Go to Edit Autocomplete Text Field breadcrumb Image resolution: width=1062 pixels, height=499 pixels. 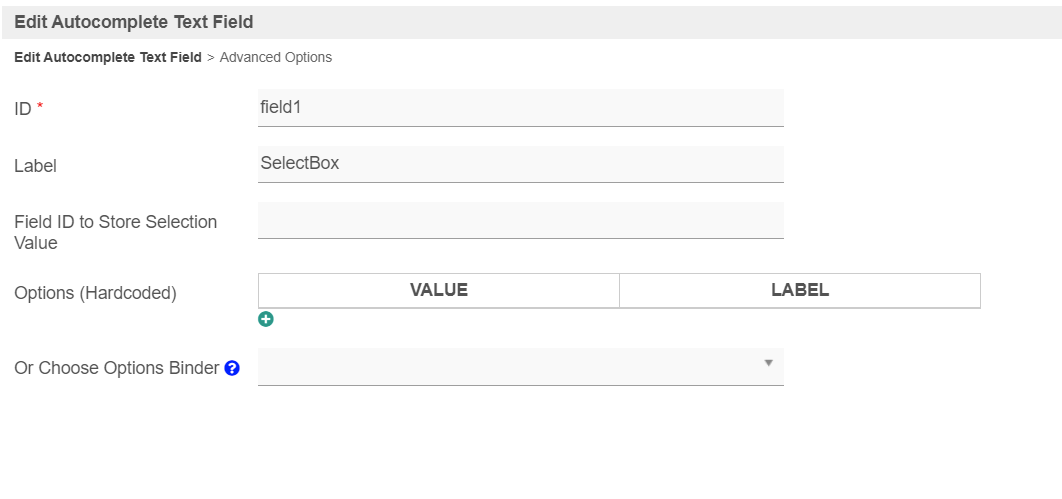[108, 57]
